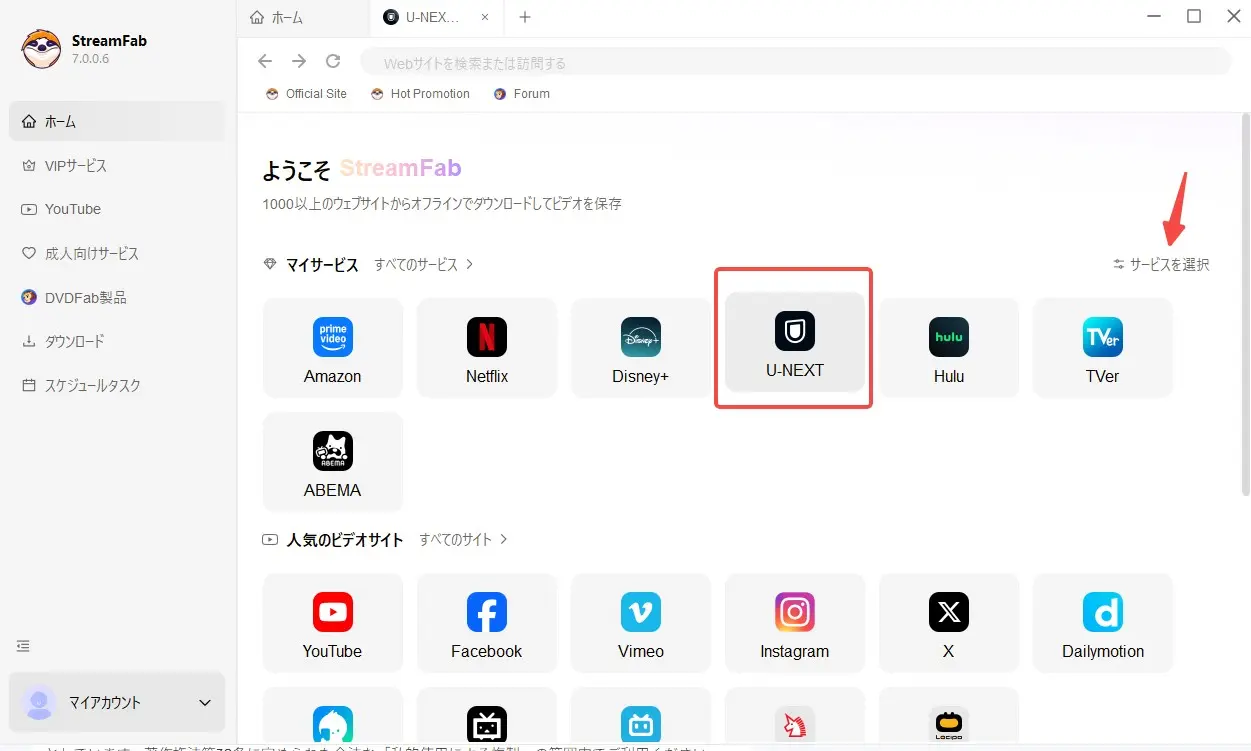Click the browser forward arrow

(x=299, y=62)
